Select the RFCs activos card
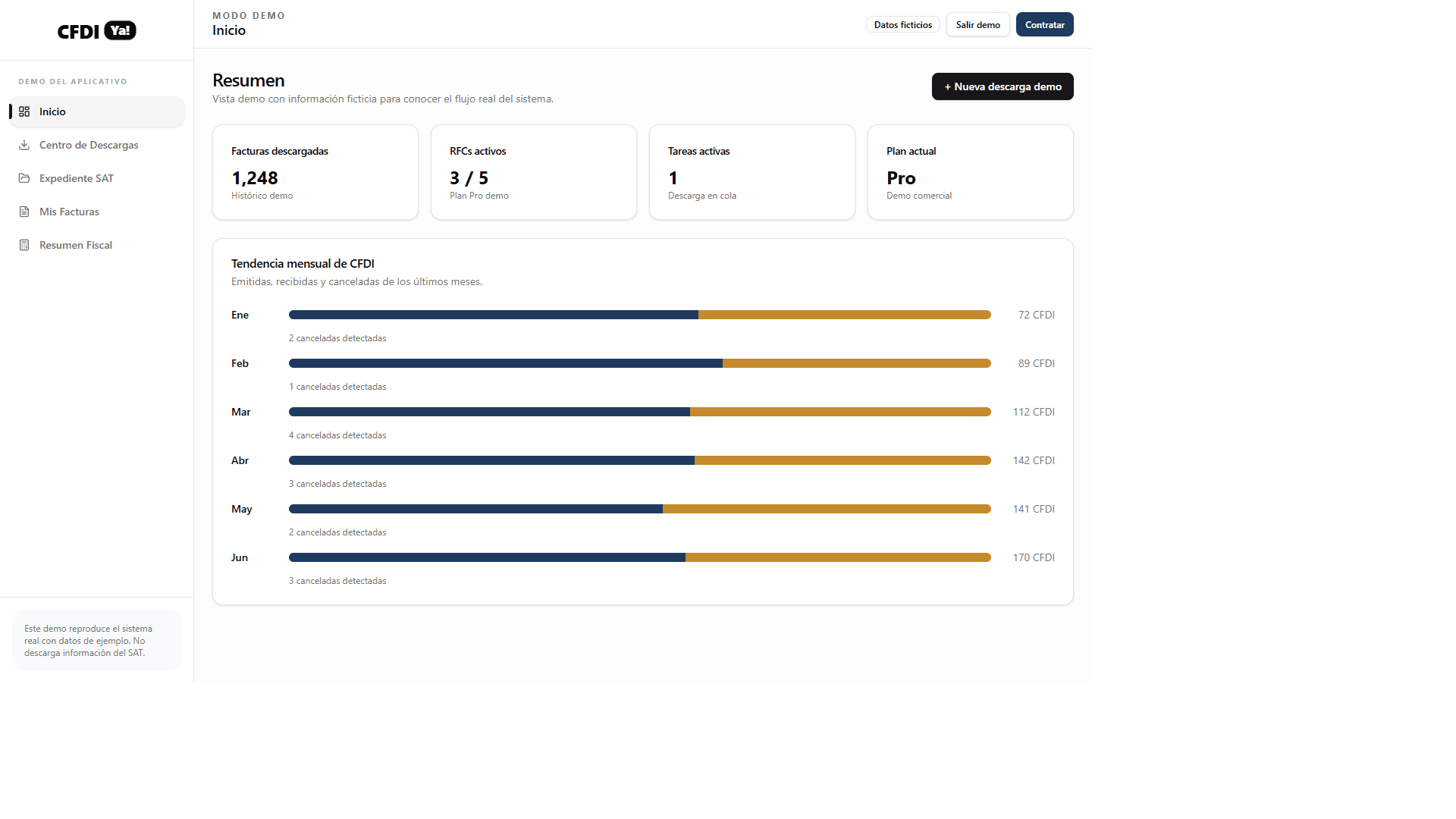 534,172
